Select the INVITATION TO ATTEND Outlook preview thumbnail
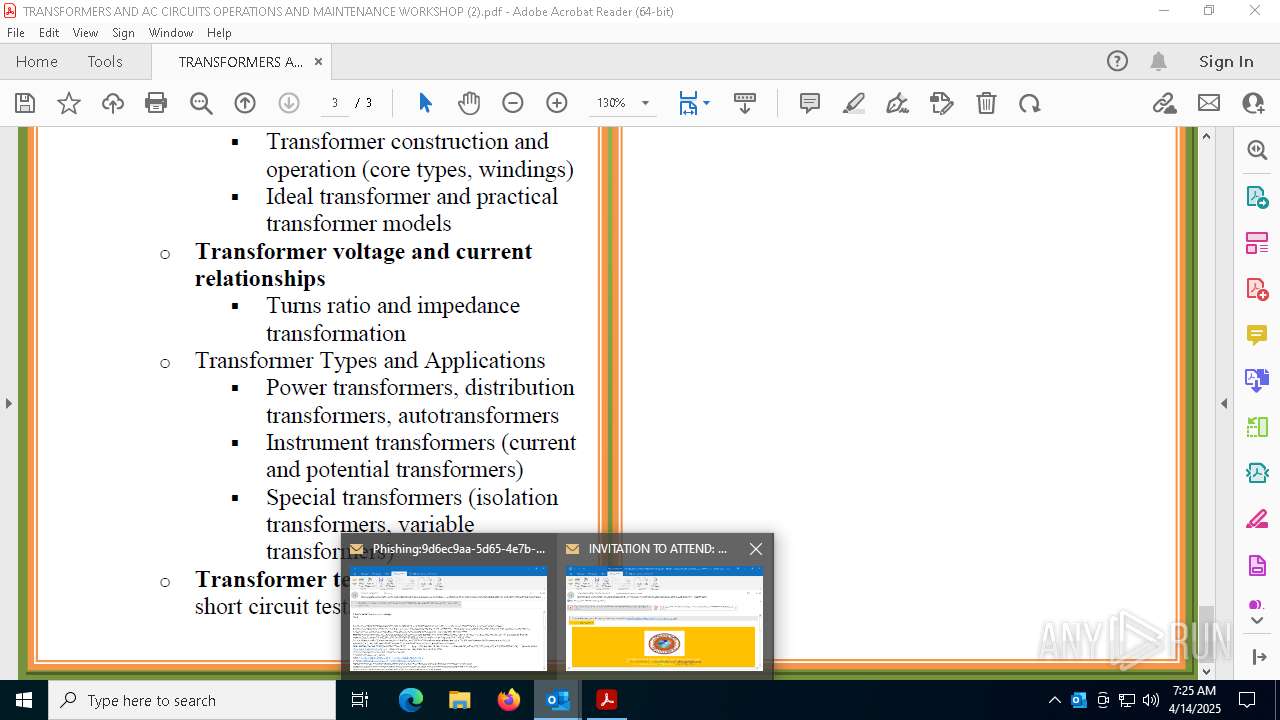Viewport: 1280px width, 720px height. pyautogui.click(x=665, y=617)
